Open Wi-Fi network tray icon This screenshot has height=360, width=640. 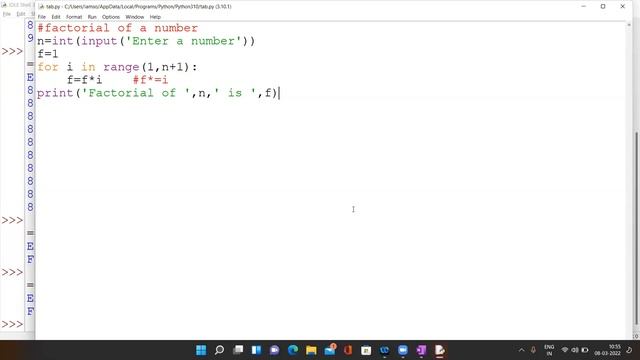565,350
